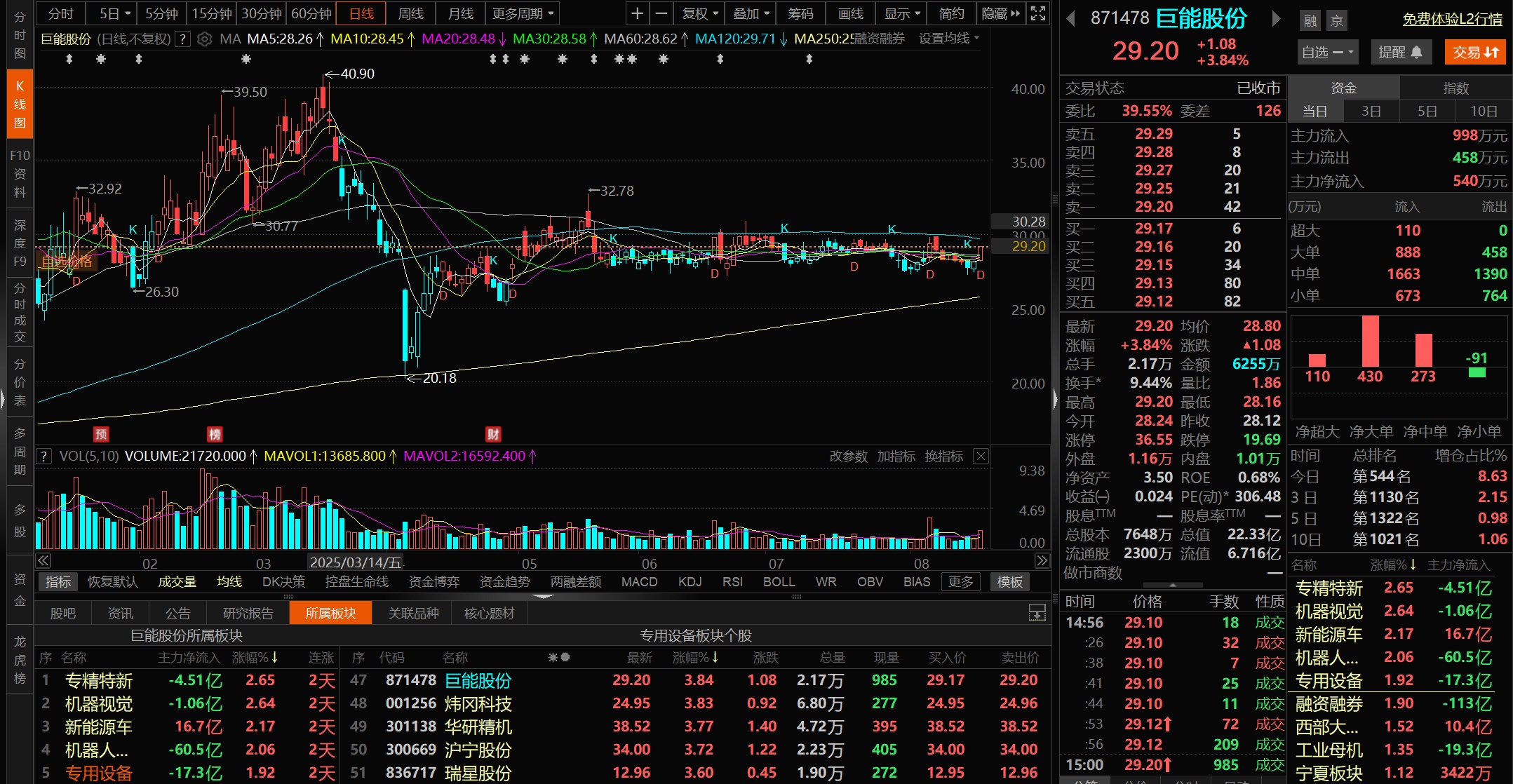Screen dimensions: 1513x784
Task: Toggle BOLL indicator
Action: coord(779,582)
